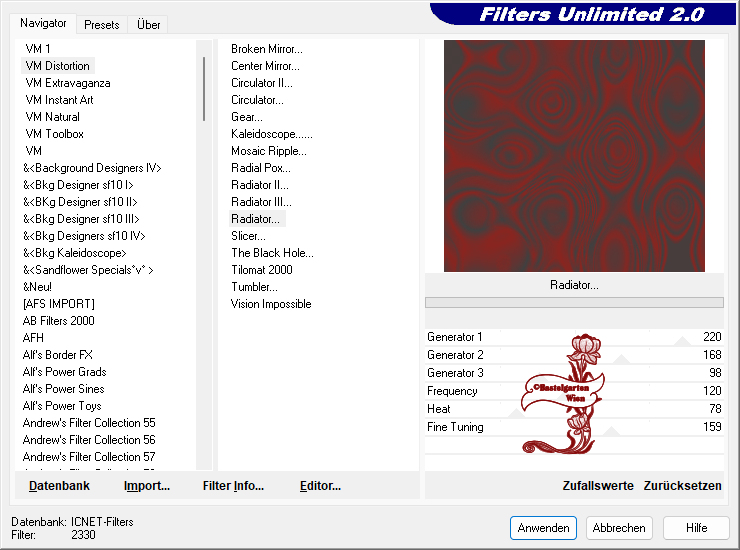The height and width of the screenshot is (550, 740).
Task: Click the Datenbank button
Action: [59, 486]
